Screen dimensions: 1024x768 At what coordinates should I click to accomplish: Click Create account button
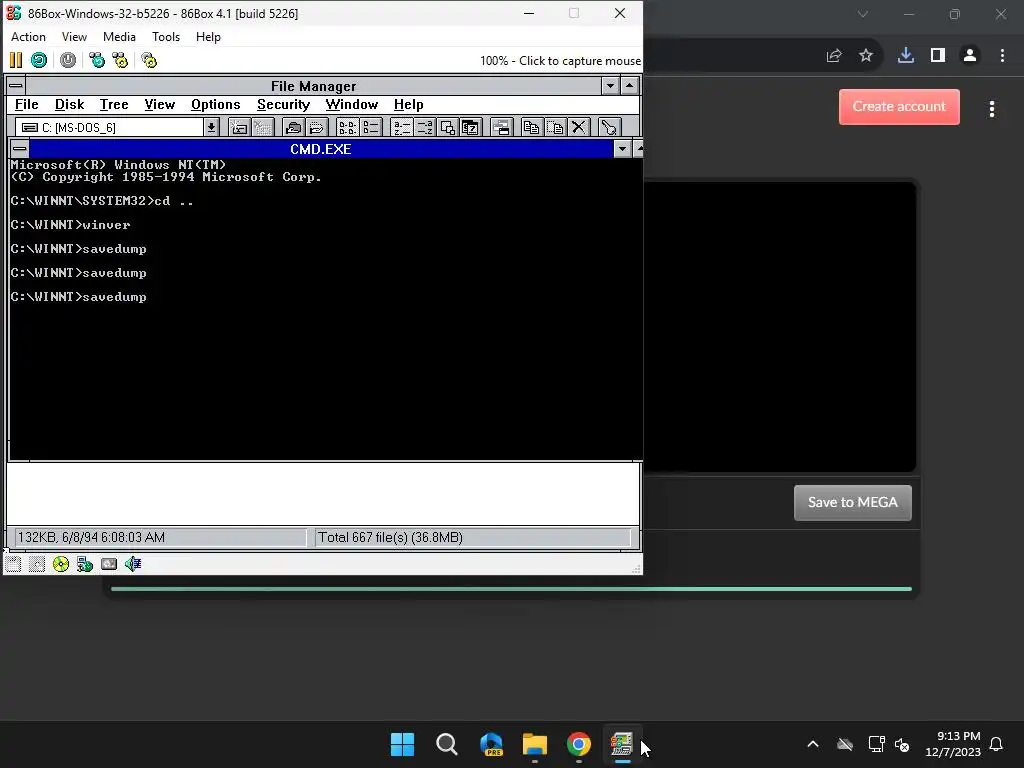[899, 106]
